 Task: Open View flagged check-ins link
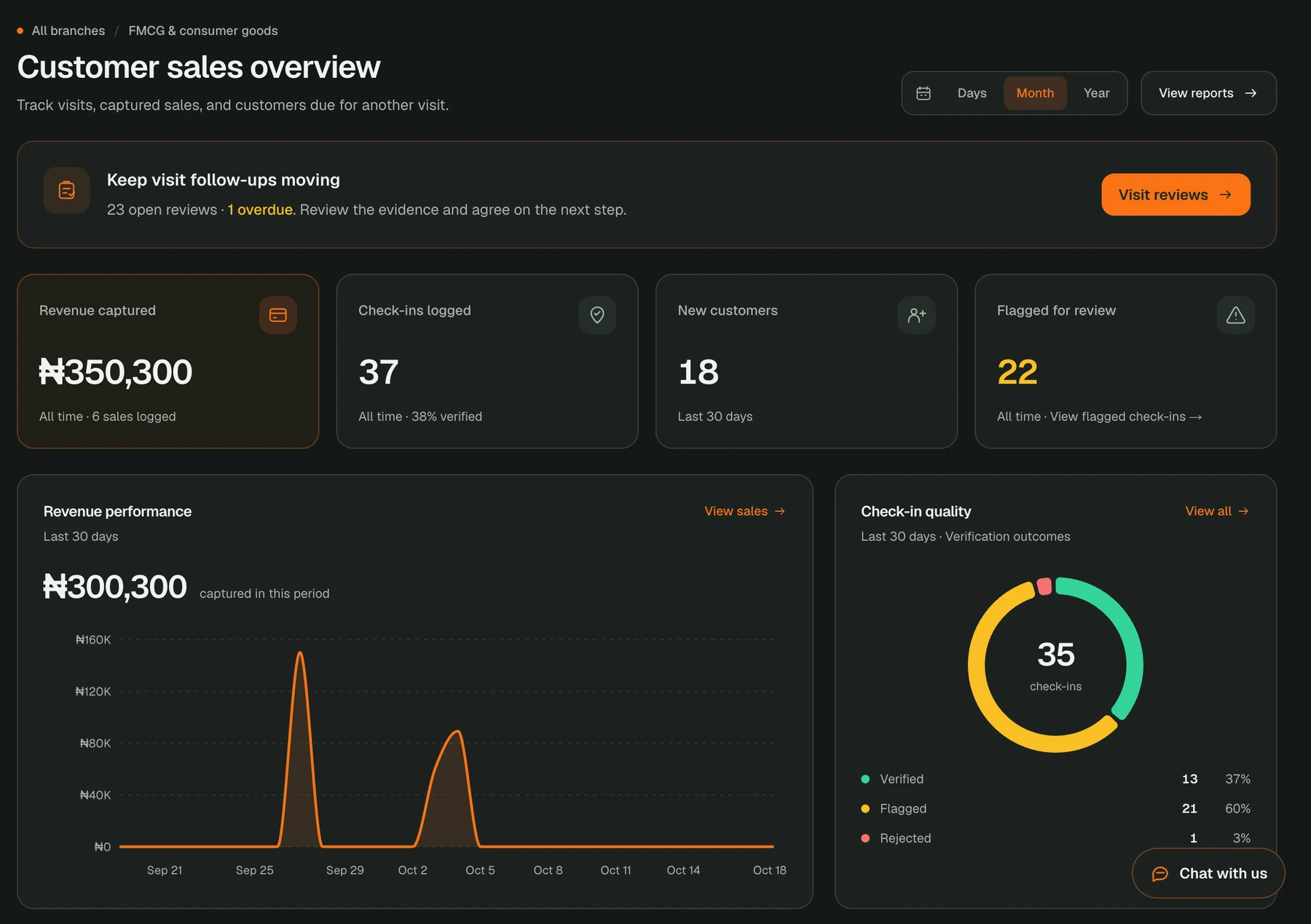click(1125, 416)
